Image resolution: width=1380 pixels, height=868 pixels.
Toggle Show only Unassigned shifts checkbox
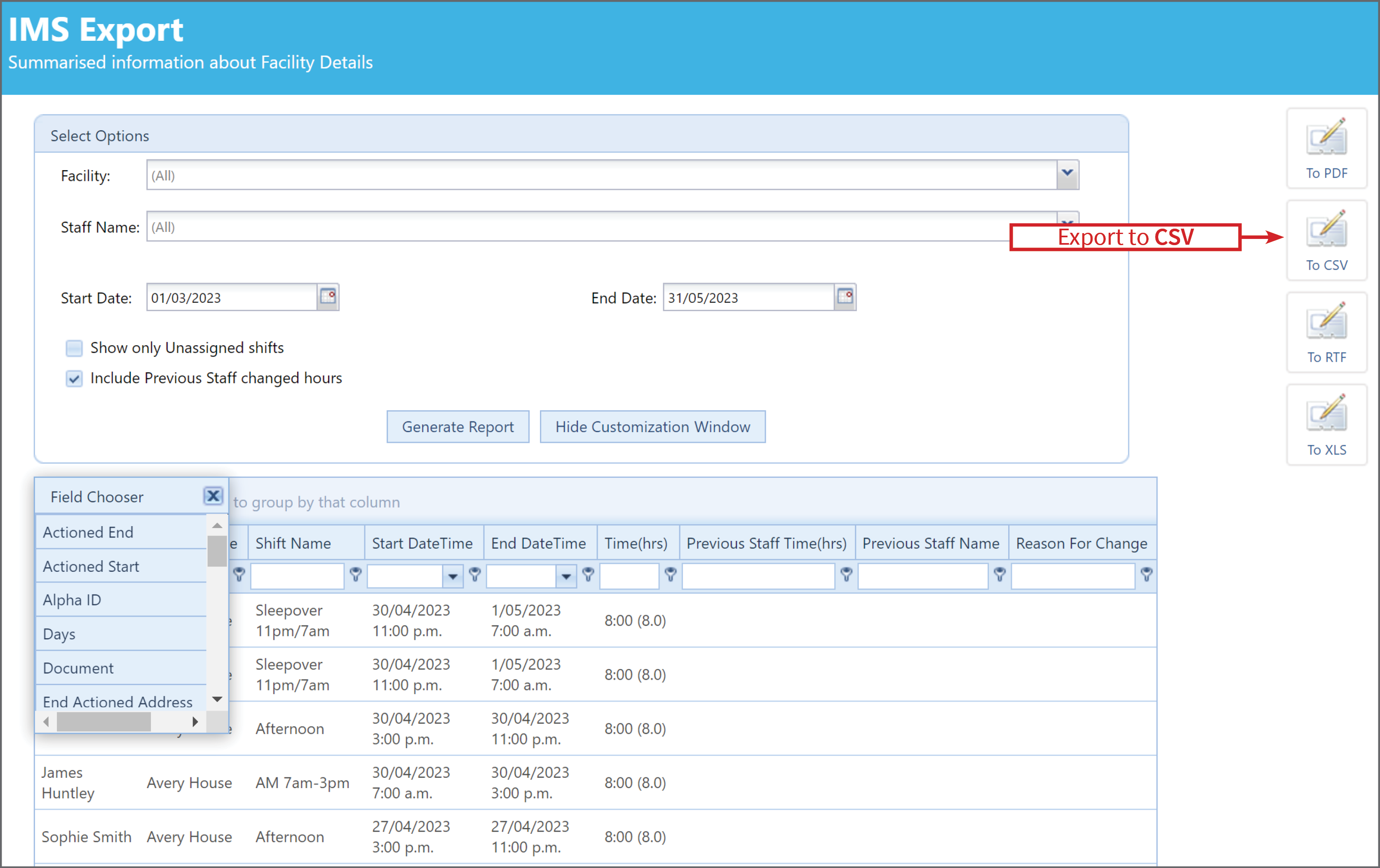[x=74, y=348]
